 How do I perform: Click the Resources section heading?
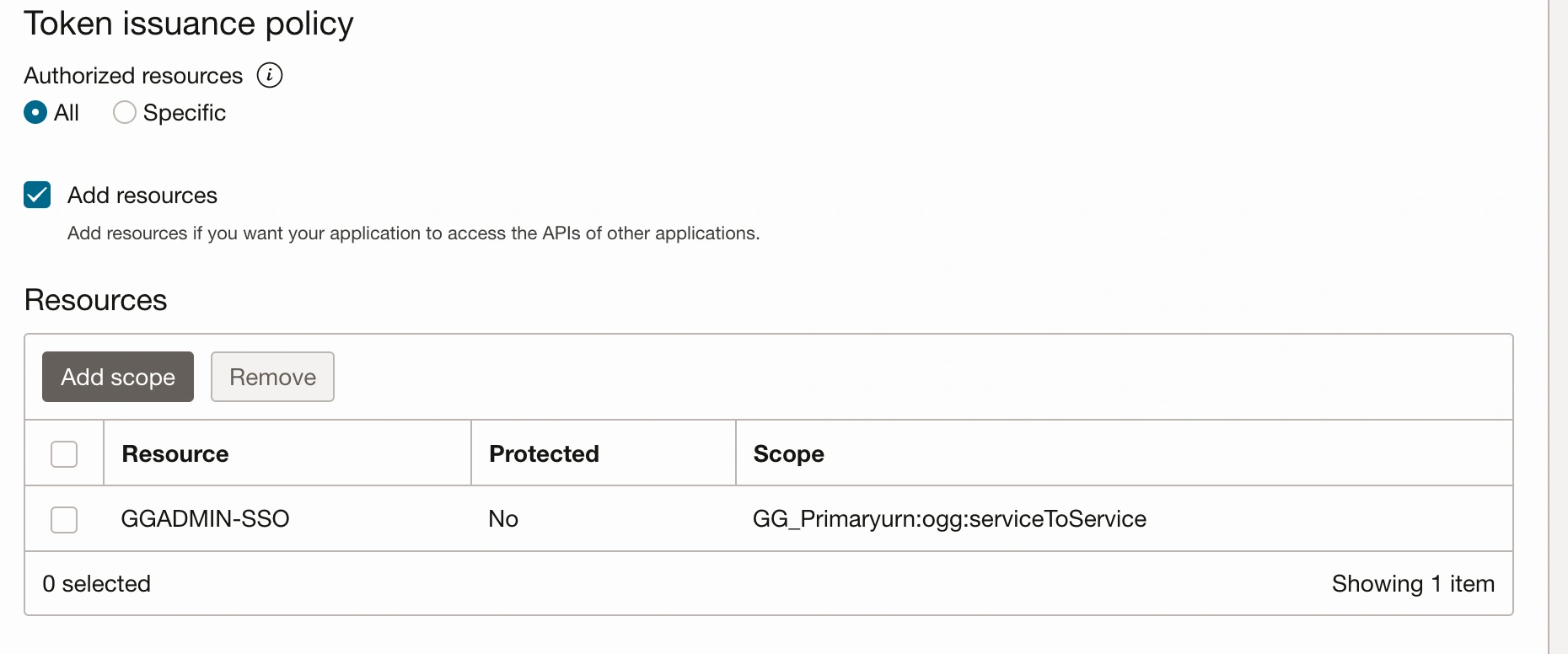click(x=96, y=300)
